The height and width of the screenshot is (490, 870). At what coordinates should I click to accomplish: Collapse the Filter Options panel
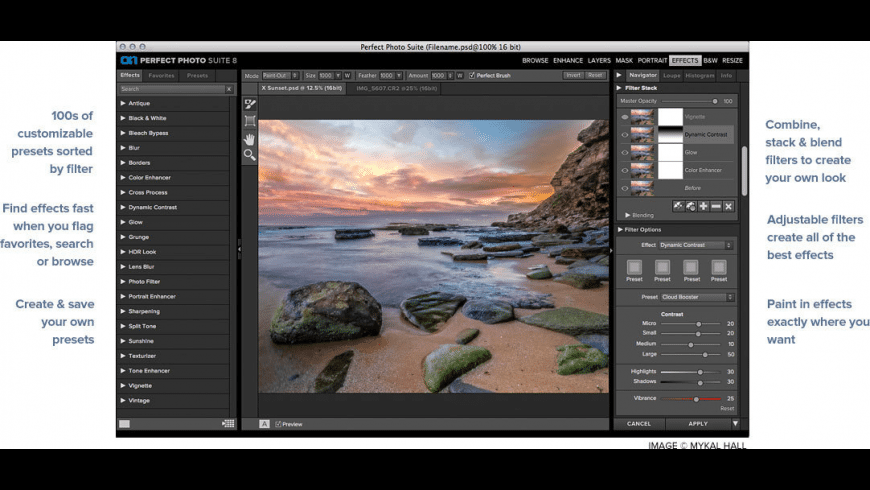tap(620, 229)
